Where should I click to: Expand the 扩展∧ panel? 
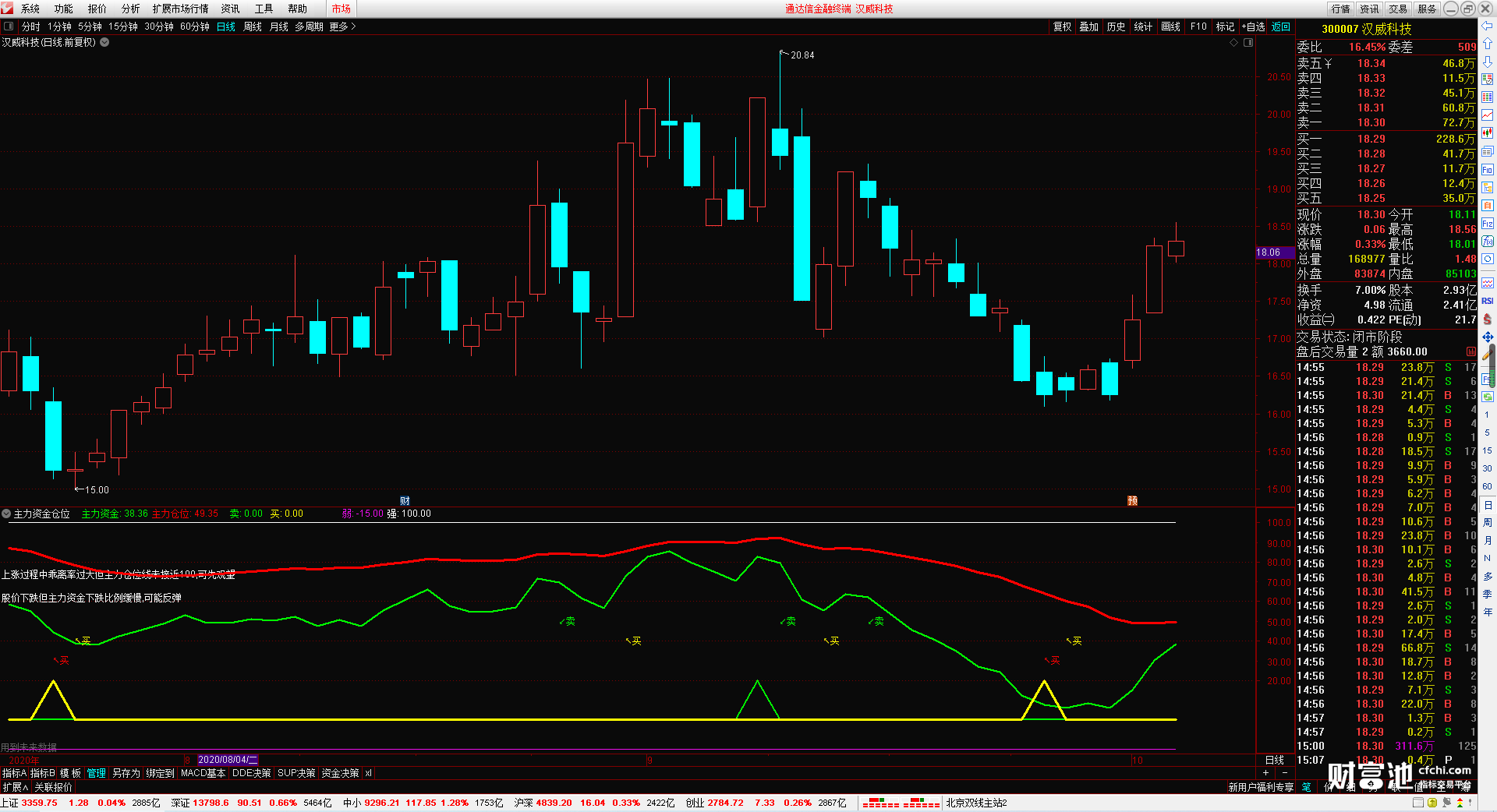click(15, 787)
